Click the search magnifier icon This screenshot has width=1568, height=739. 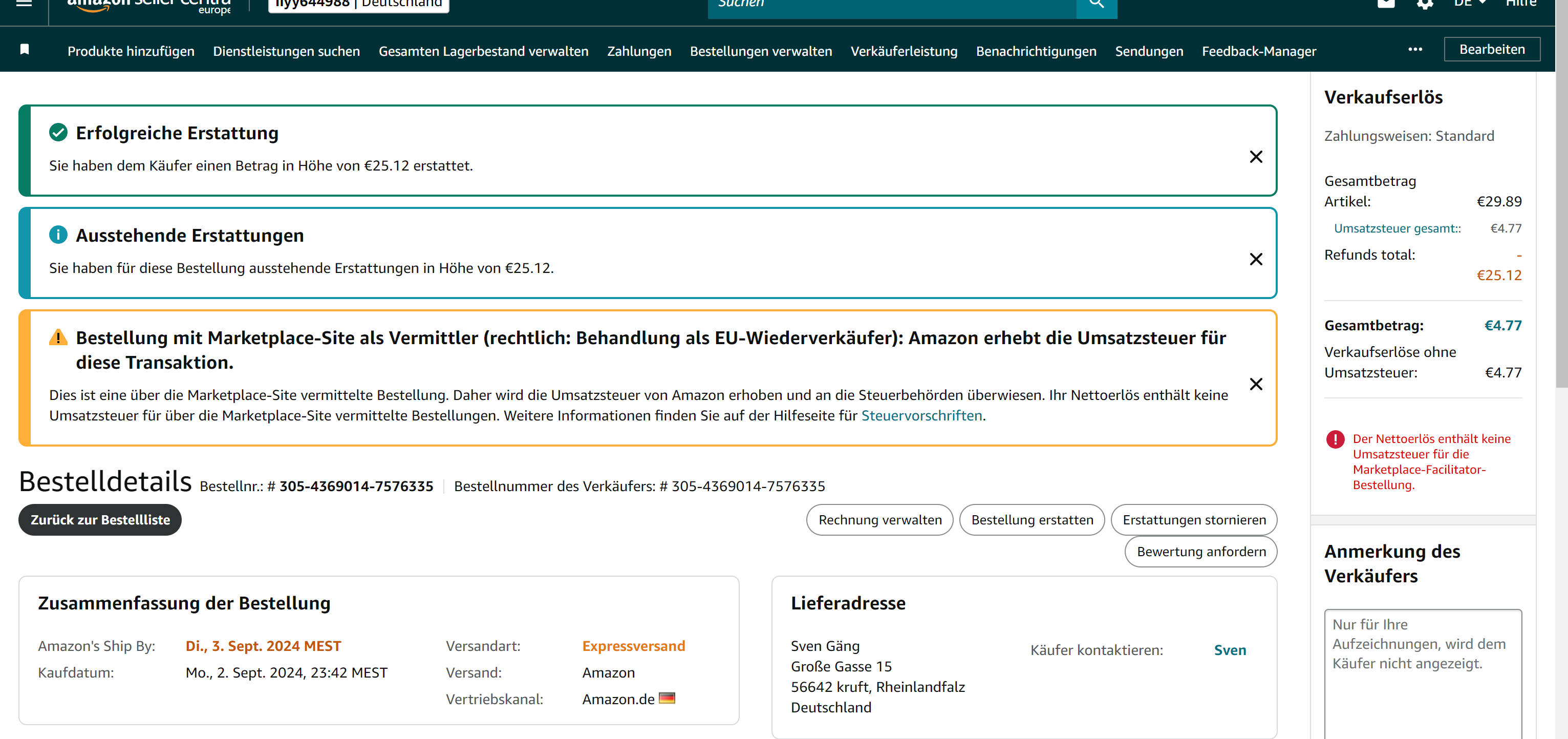pyautogui.click(x=1096, y=5)
